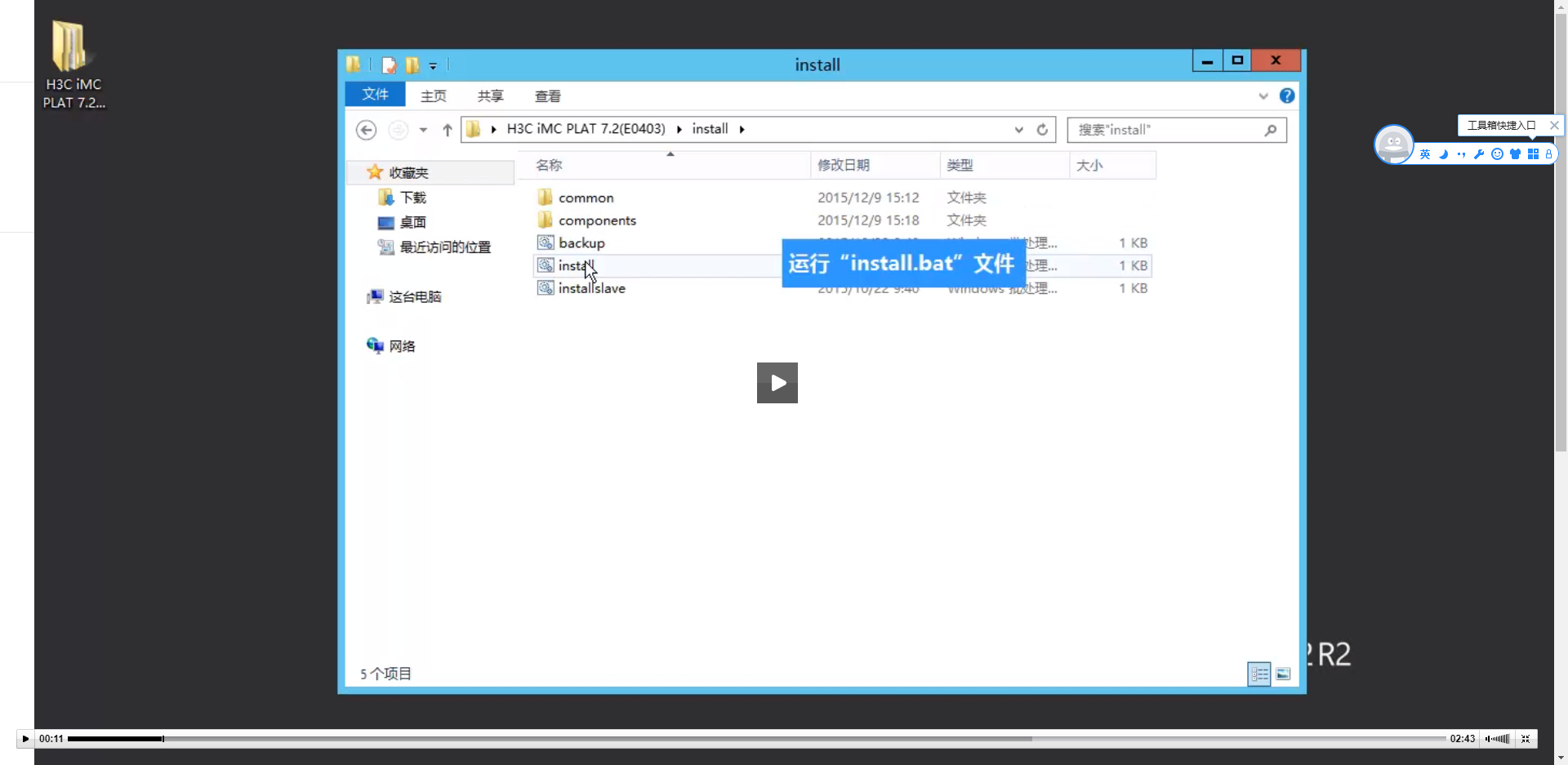Expand the breadcrumb arrow after H3C iMC PLAT 7.2(E0403)

pos(679,129)
